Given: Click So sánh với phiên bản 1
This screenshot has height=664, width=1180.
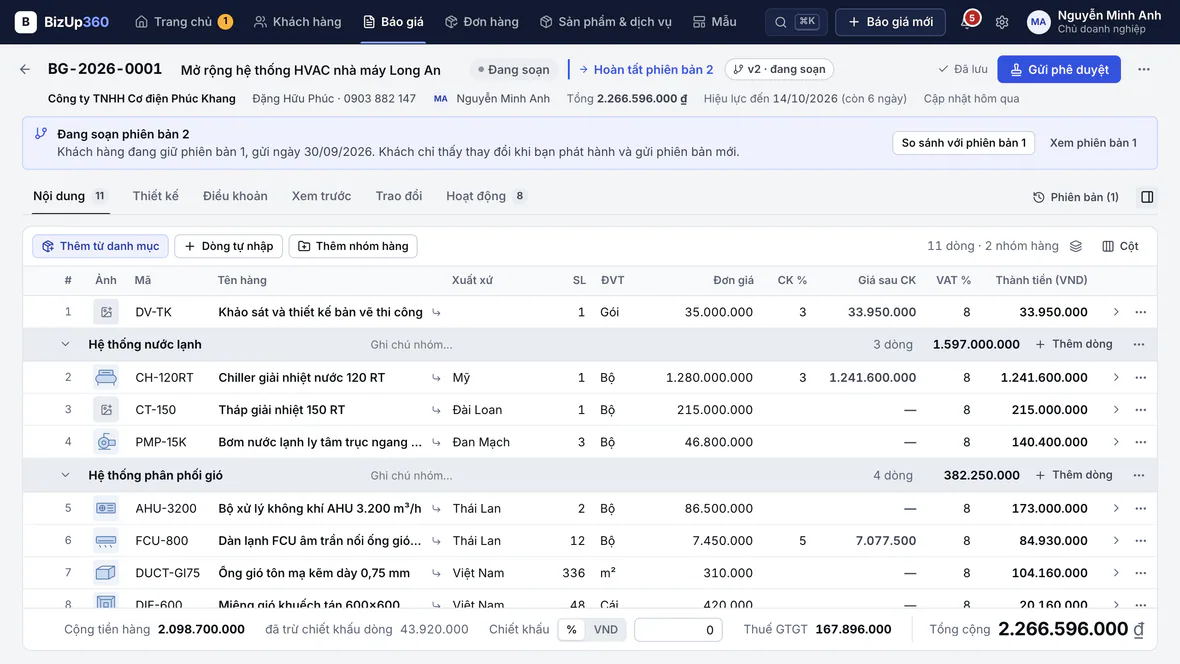Looking at the screenshot, I should (963, 143).
